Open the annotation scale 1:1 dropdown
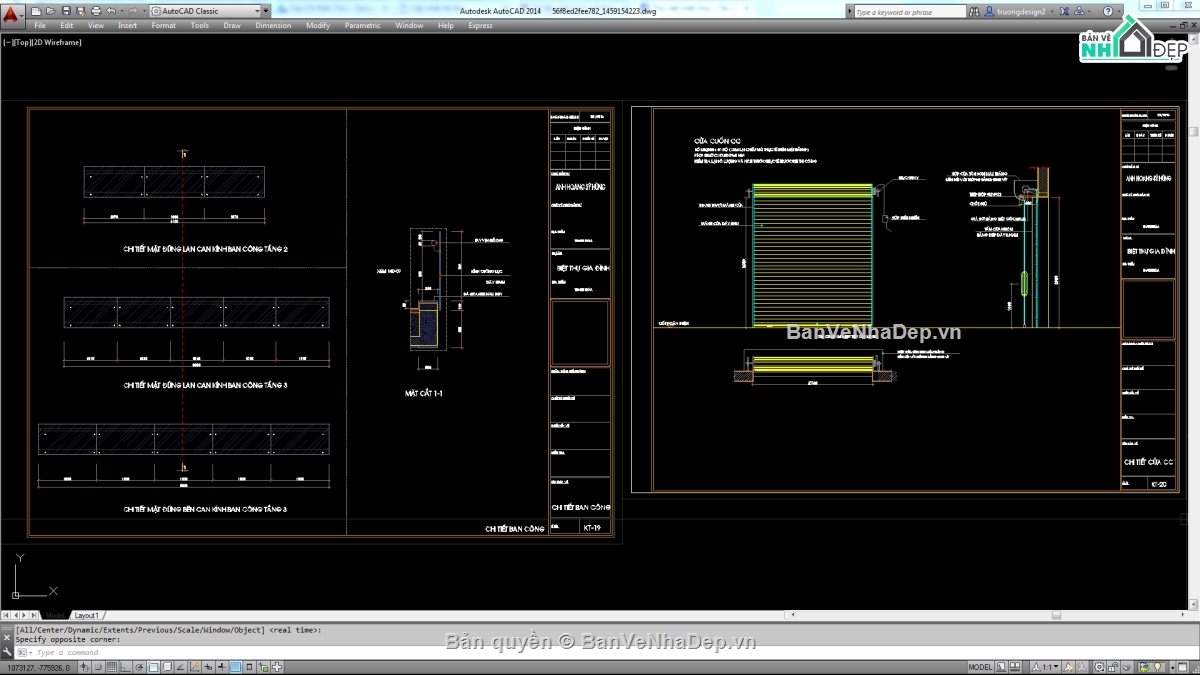Image resolution: width=1200 pixels, height=675 pixels. pos(1049,667)
